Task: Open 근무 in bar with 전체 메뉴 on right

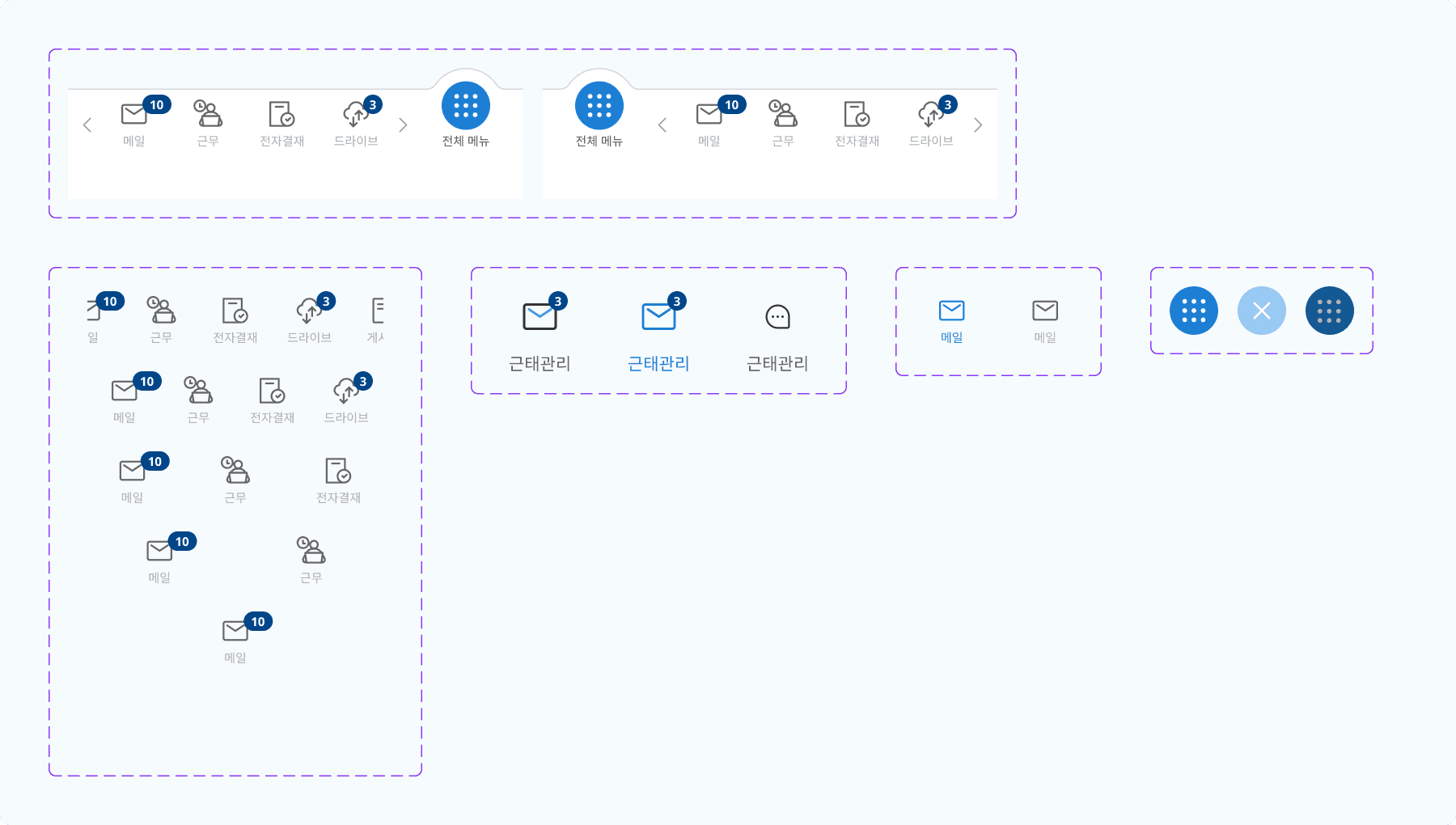Action: pos(208,124)
